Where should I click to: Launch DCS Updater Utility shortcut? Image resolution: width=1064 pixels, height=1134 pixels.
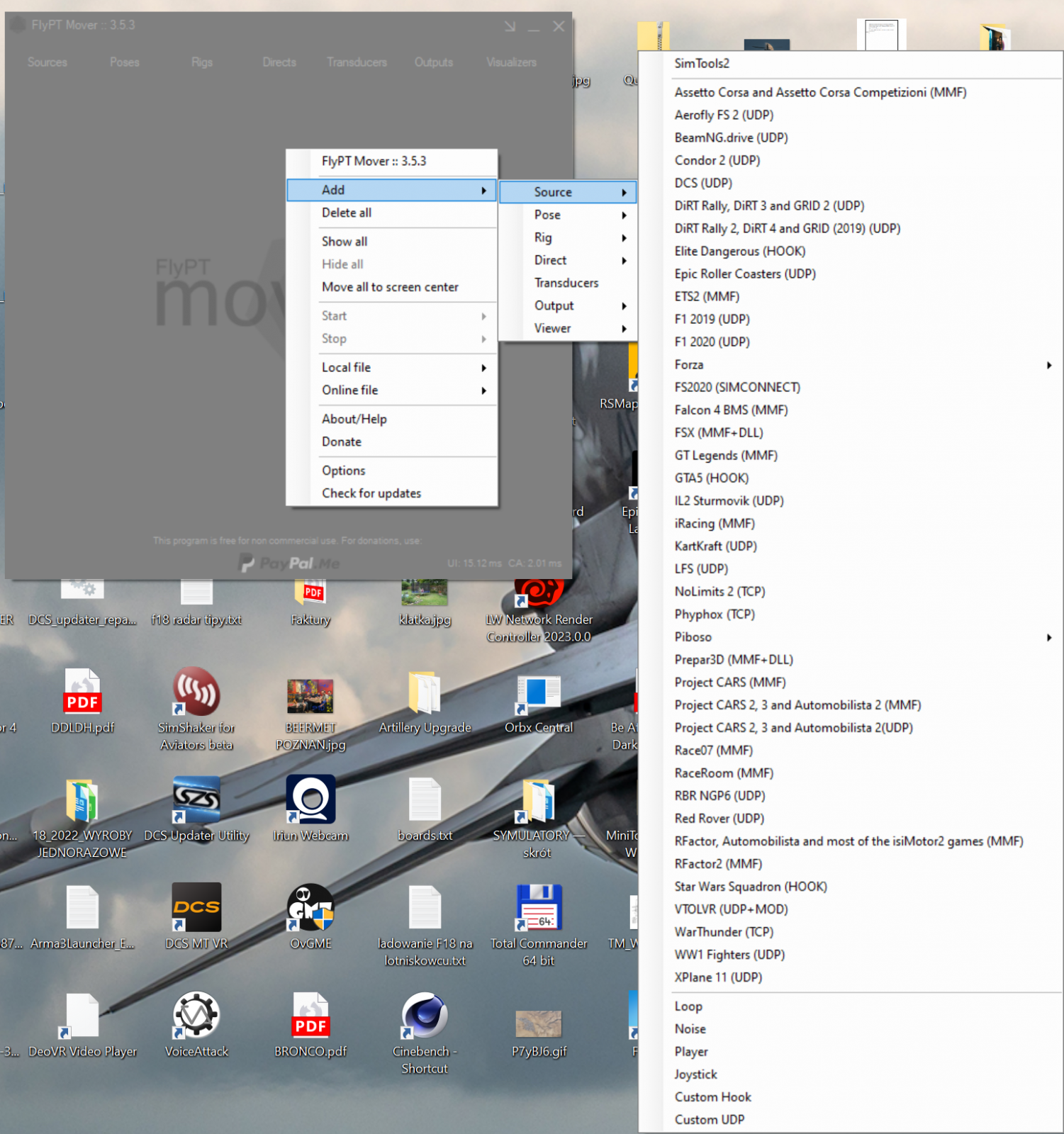click(x=196, y=799)
